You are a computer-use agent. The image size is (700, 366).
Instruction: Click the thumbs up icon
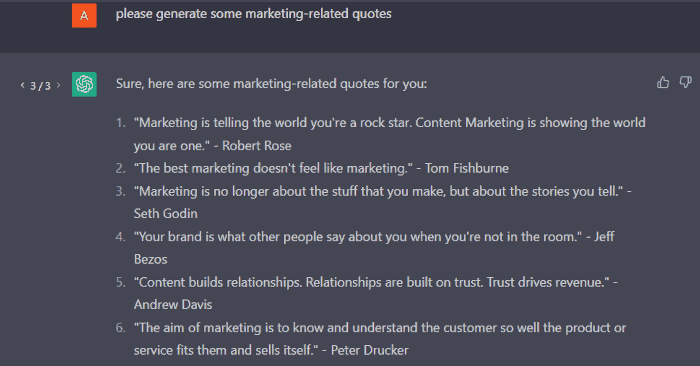coord(663,83)
